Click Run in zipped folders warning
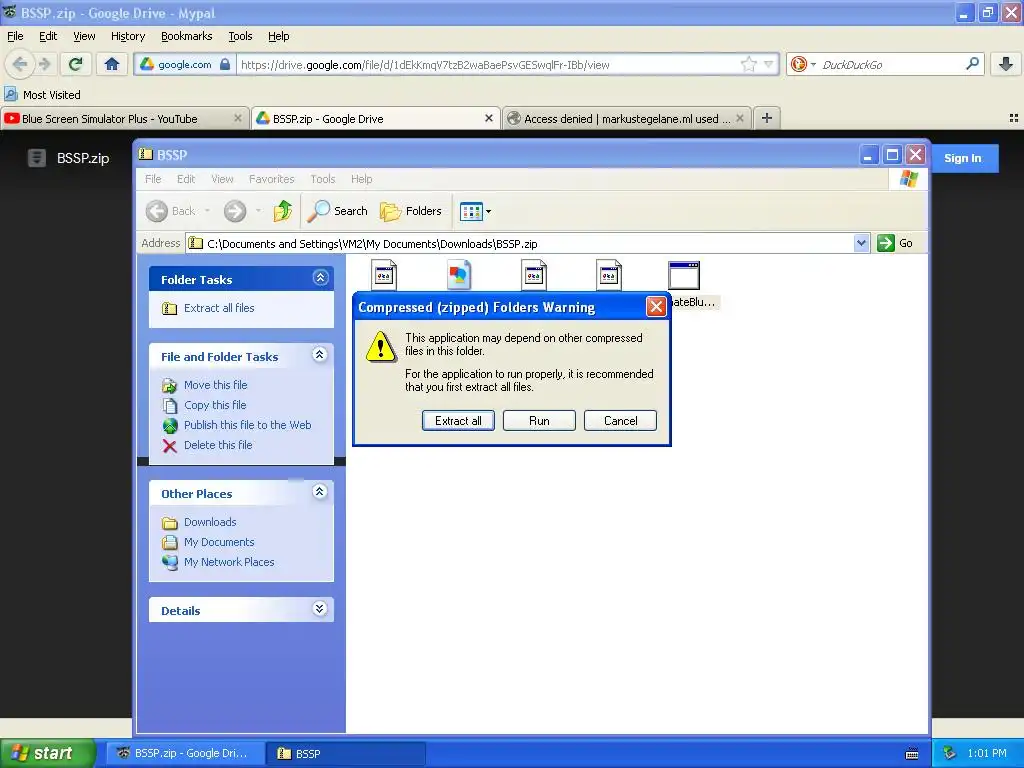This screenshot has width=1024, height=768. click(x=539, y=421)
